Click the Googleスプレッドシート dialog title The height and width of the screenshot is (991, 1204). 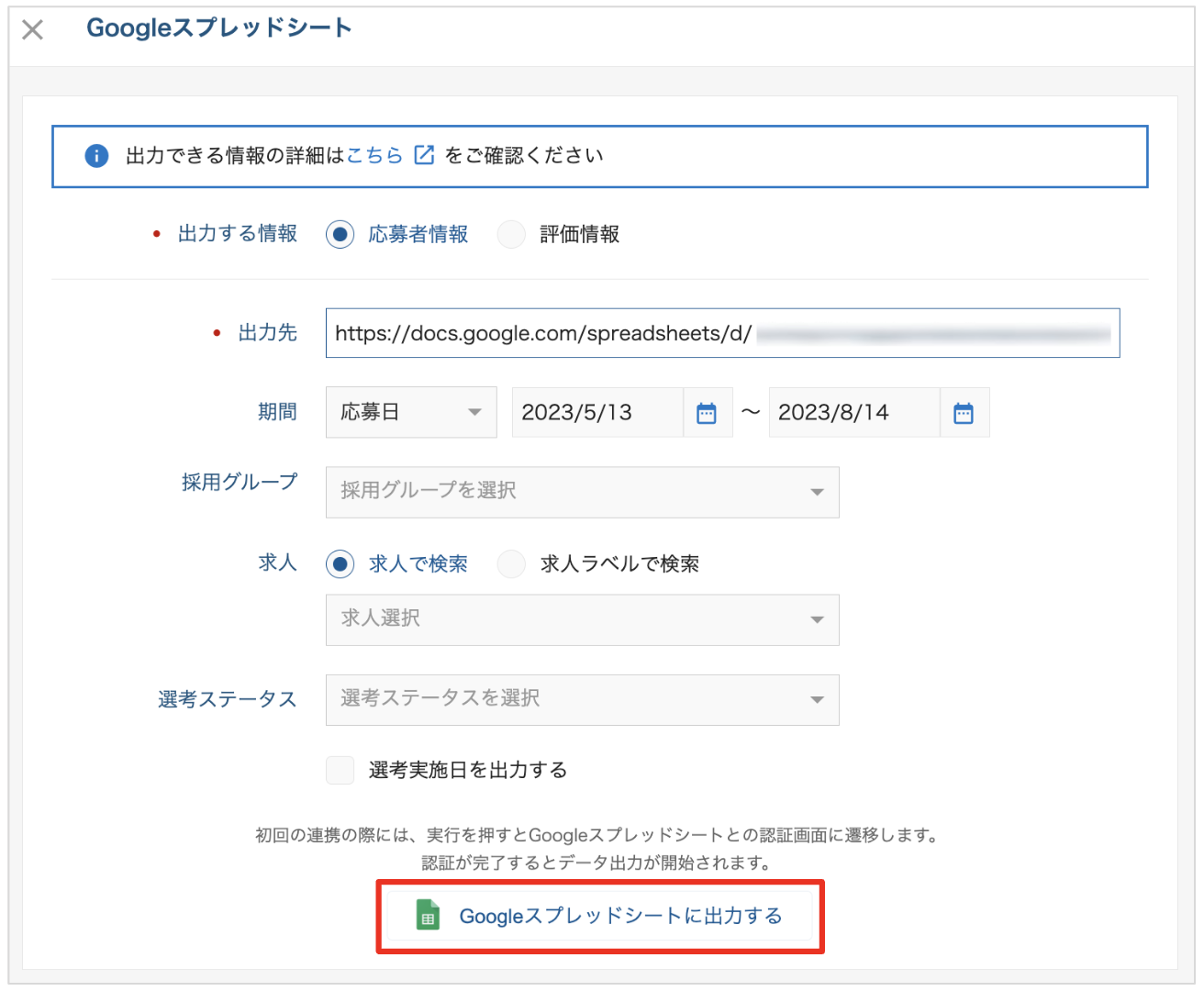[x=219, y=28]
